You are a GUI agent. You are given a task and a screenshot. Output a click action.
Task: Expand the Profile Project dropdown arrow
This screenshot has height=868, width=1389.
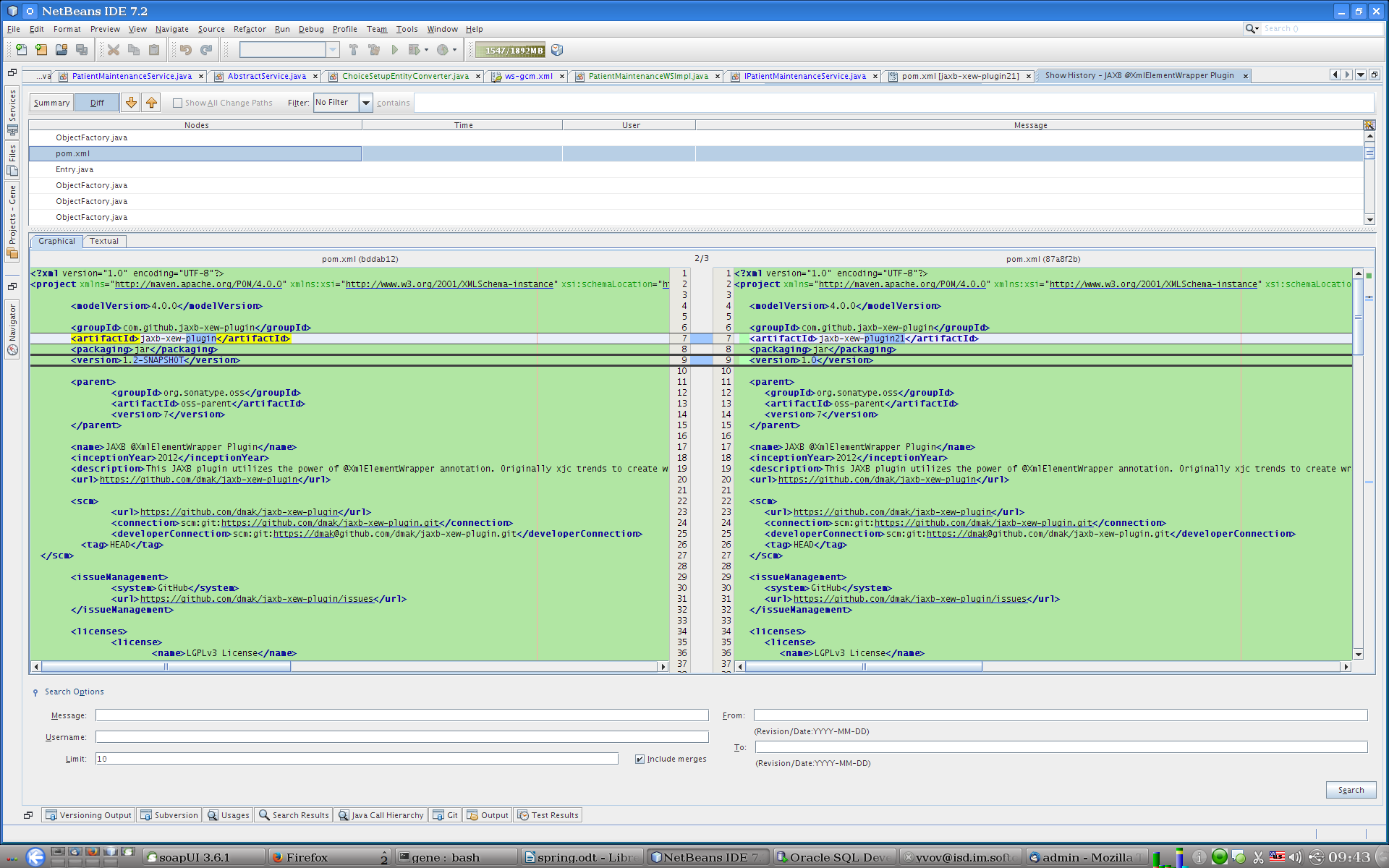(454, 50)
